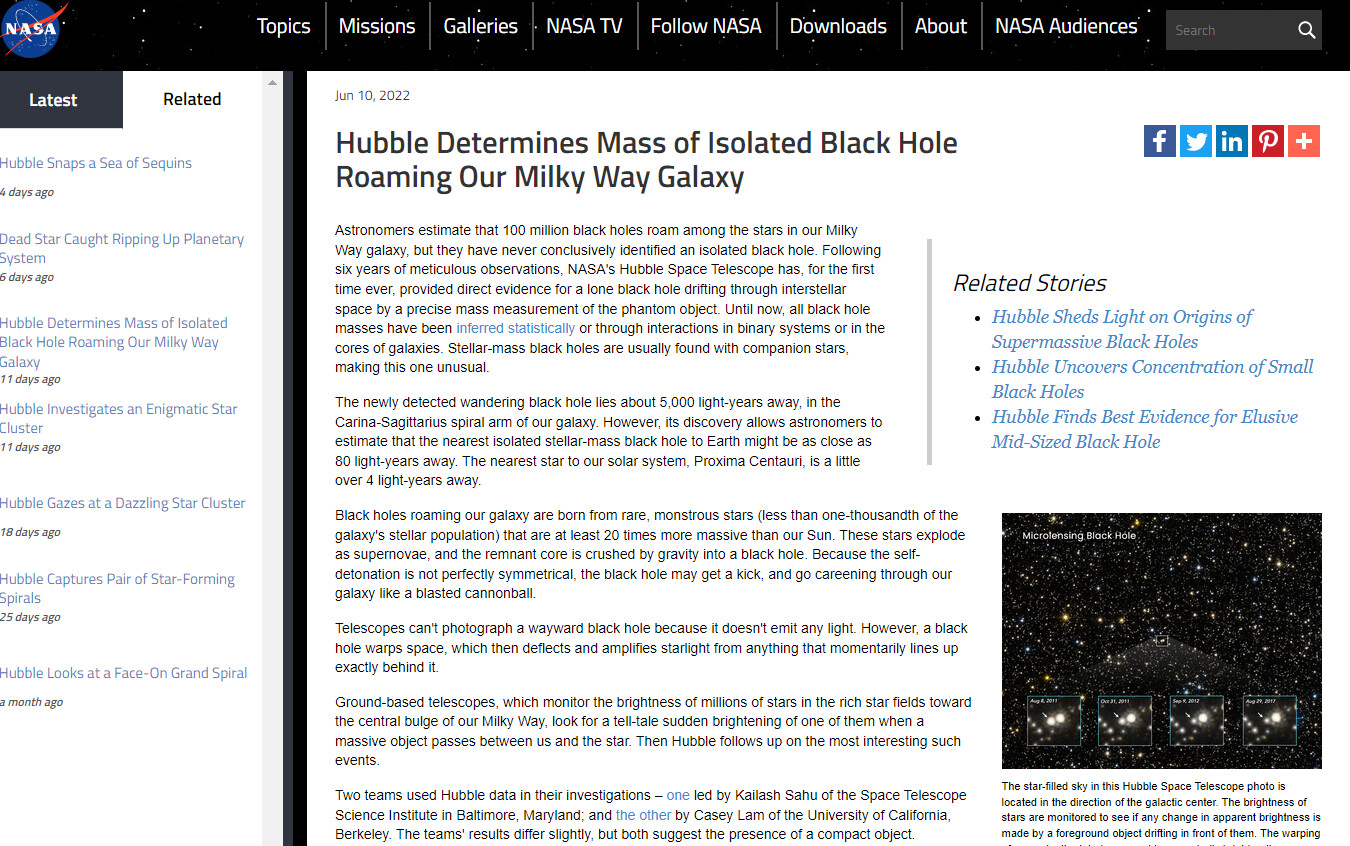Share article on Facebook
Screen dimensions: 1350x846
pos(1160,141)
